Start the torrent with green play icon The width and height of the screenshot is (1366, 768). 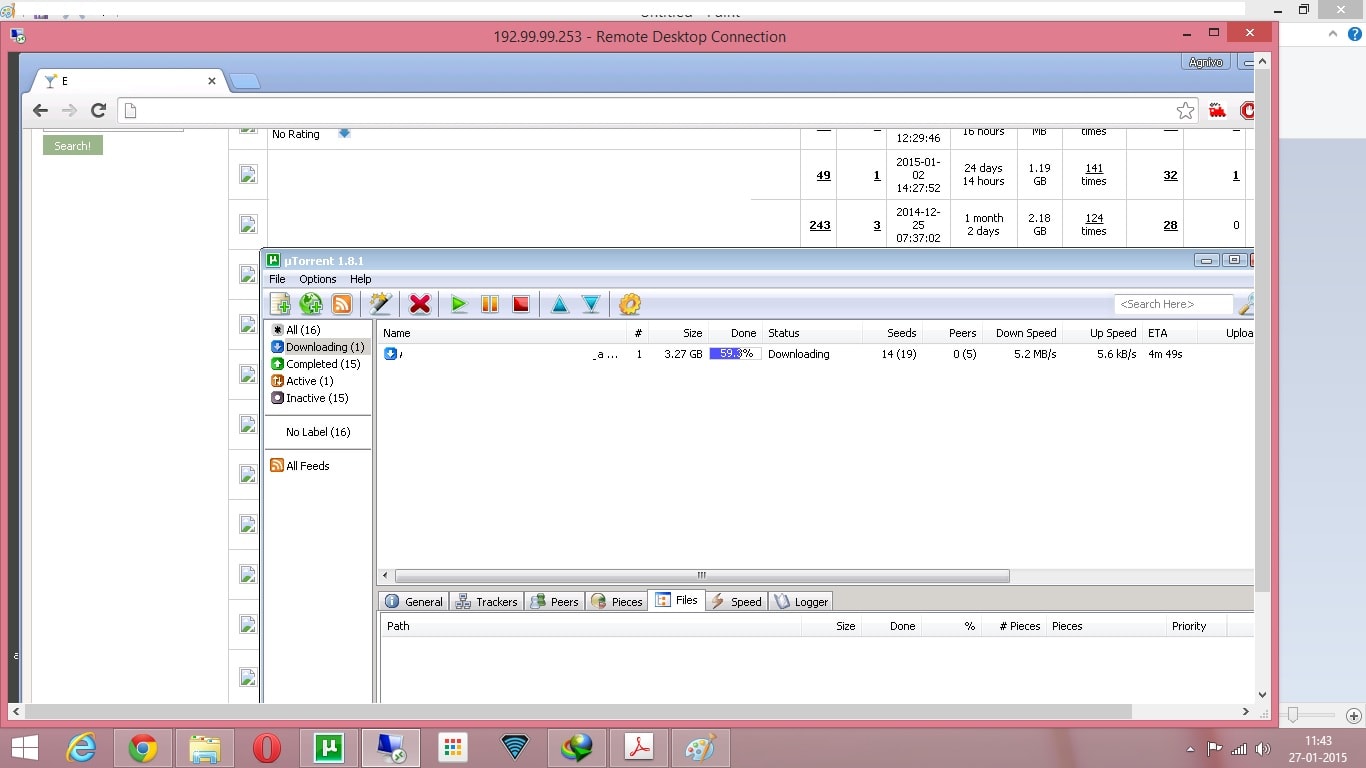[x=458, y=304]
